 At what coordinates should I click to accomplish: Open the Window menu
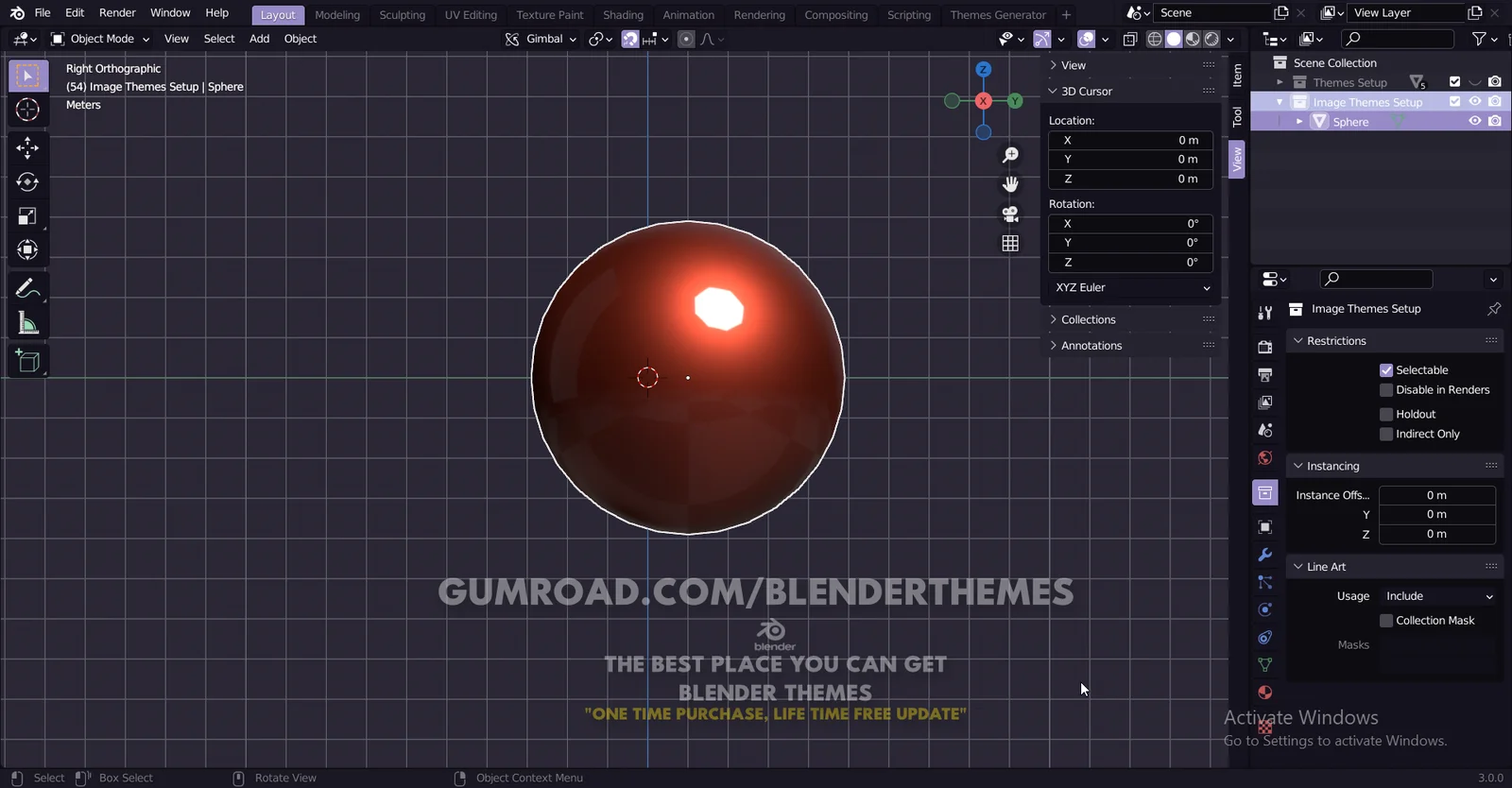click(170, 13)
